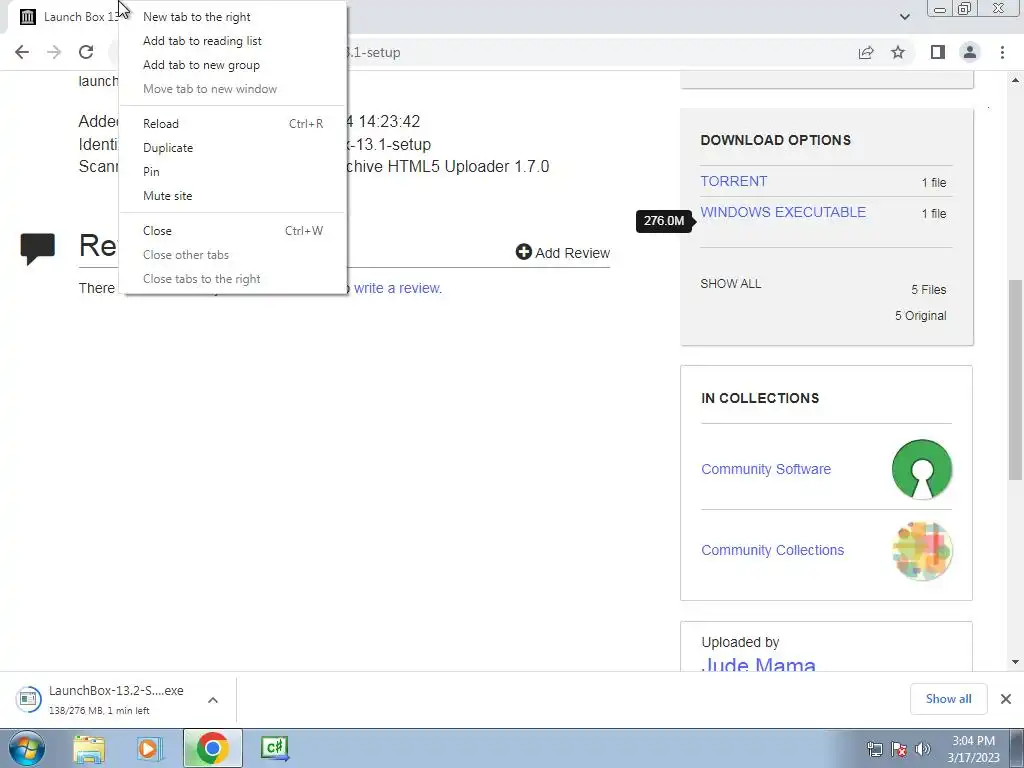This screenshot has height=768, width=1024.
Task: Open the C# application in taskbar
Action: 274,748
